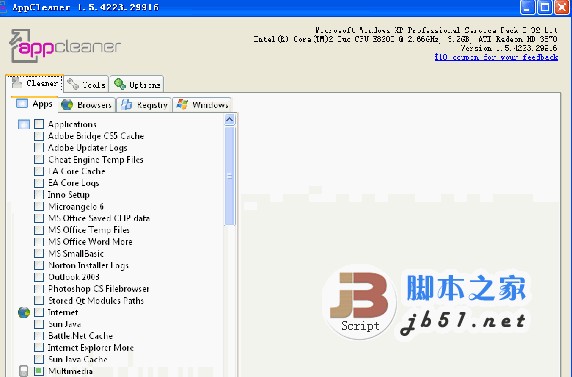Click the AppCleaner title bar icon

click(x=3, y=7)
